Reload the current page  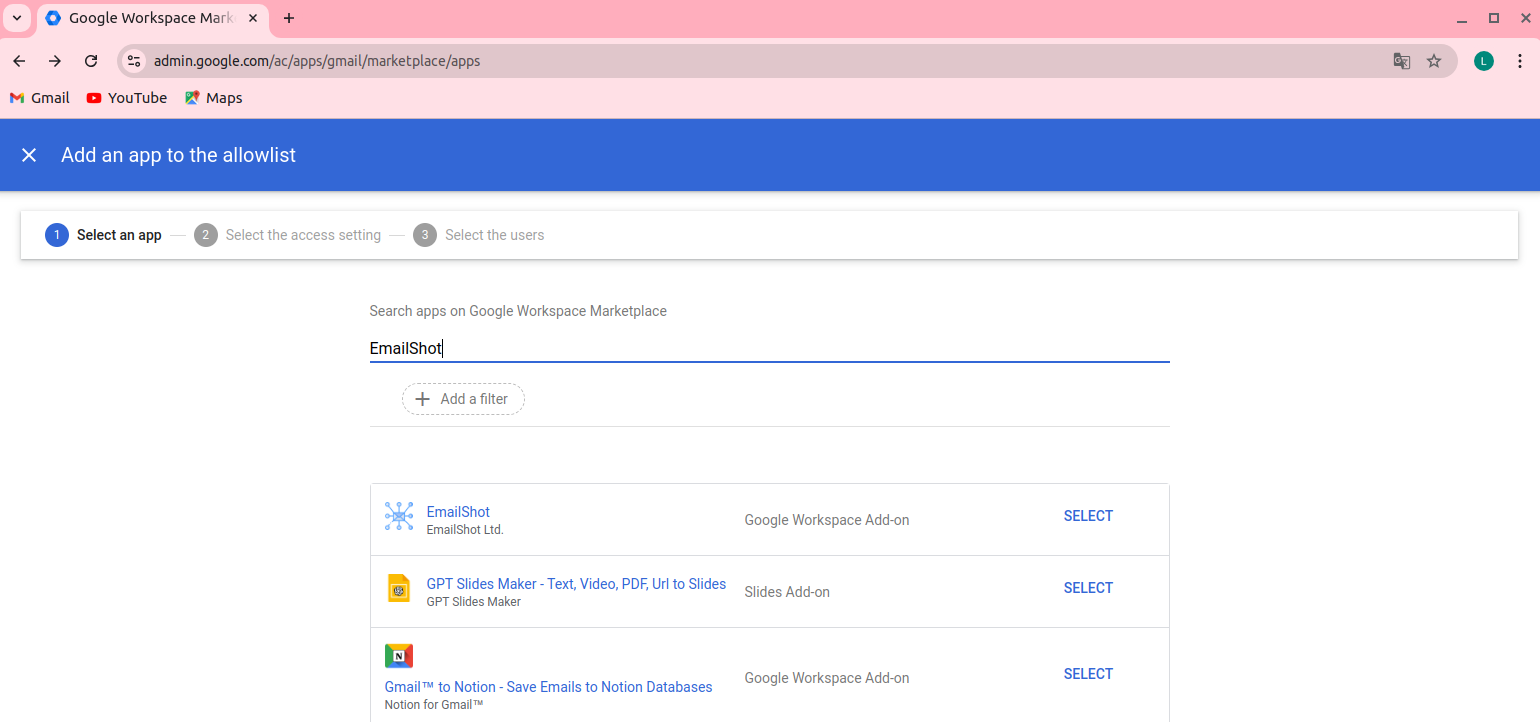tap(91, 61)
